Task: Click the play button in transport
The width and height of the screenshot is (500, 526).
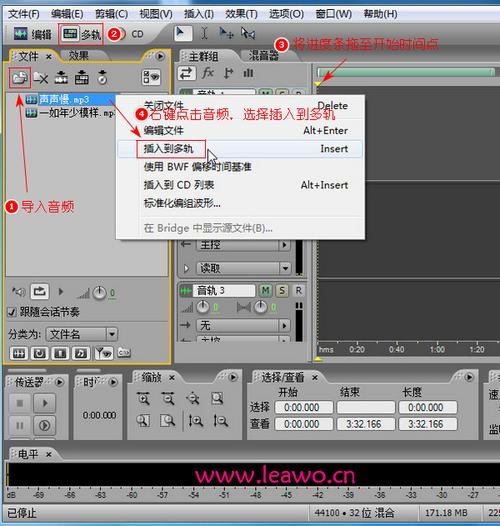Action: tap(45, 403)
